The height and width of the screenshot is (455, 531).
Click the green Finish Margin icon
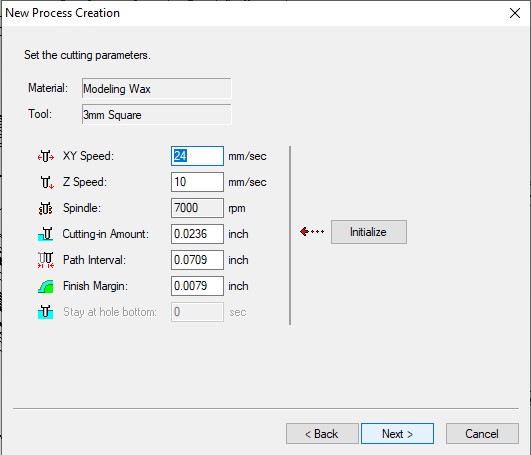45,286
